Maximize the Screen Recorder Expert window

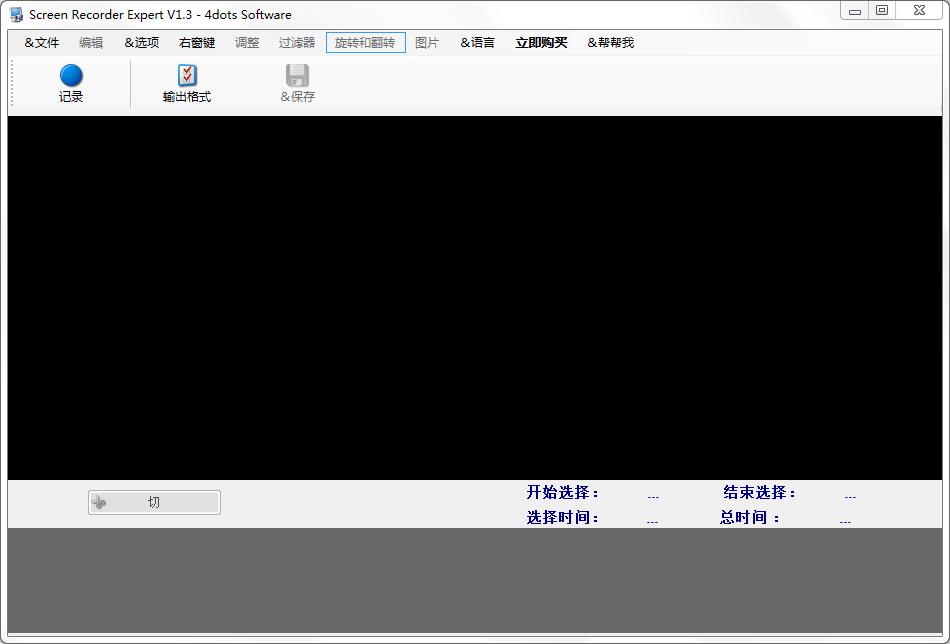click(881, 10)
